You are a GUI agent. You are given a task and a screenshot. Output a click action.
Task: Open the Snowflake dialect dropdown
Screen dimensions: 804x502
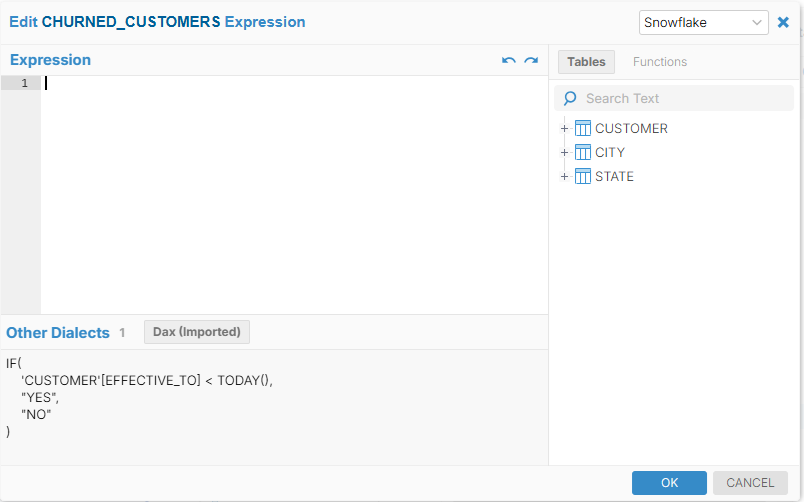click(x=703, y=22)
